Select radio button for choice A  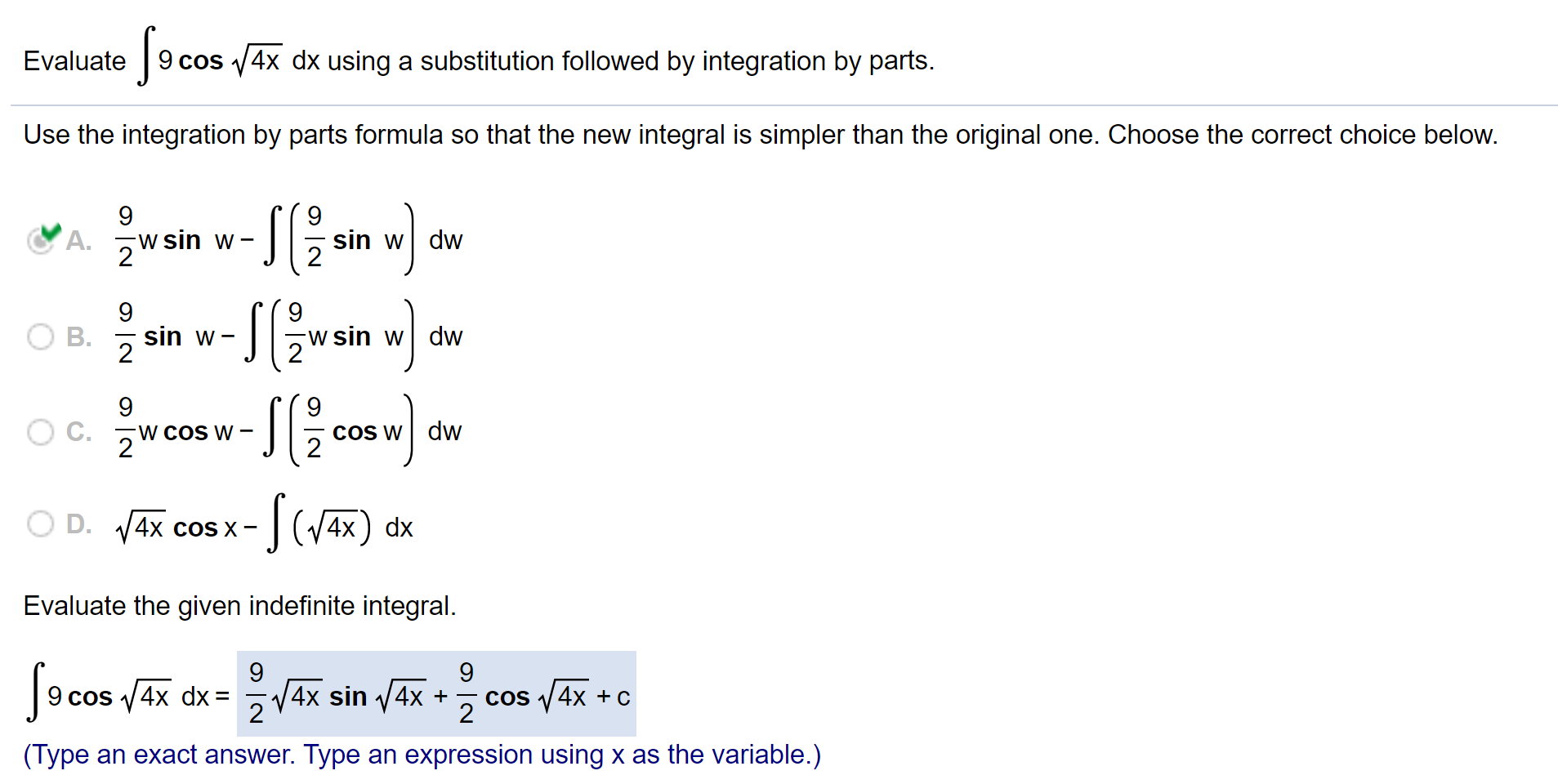pos(40,240)
